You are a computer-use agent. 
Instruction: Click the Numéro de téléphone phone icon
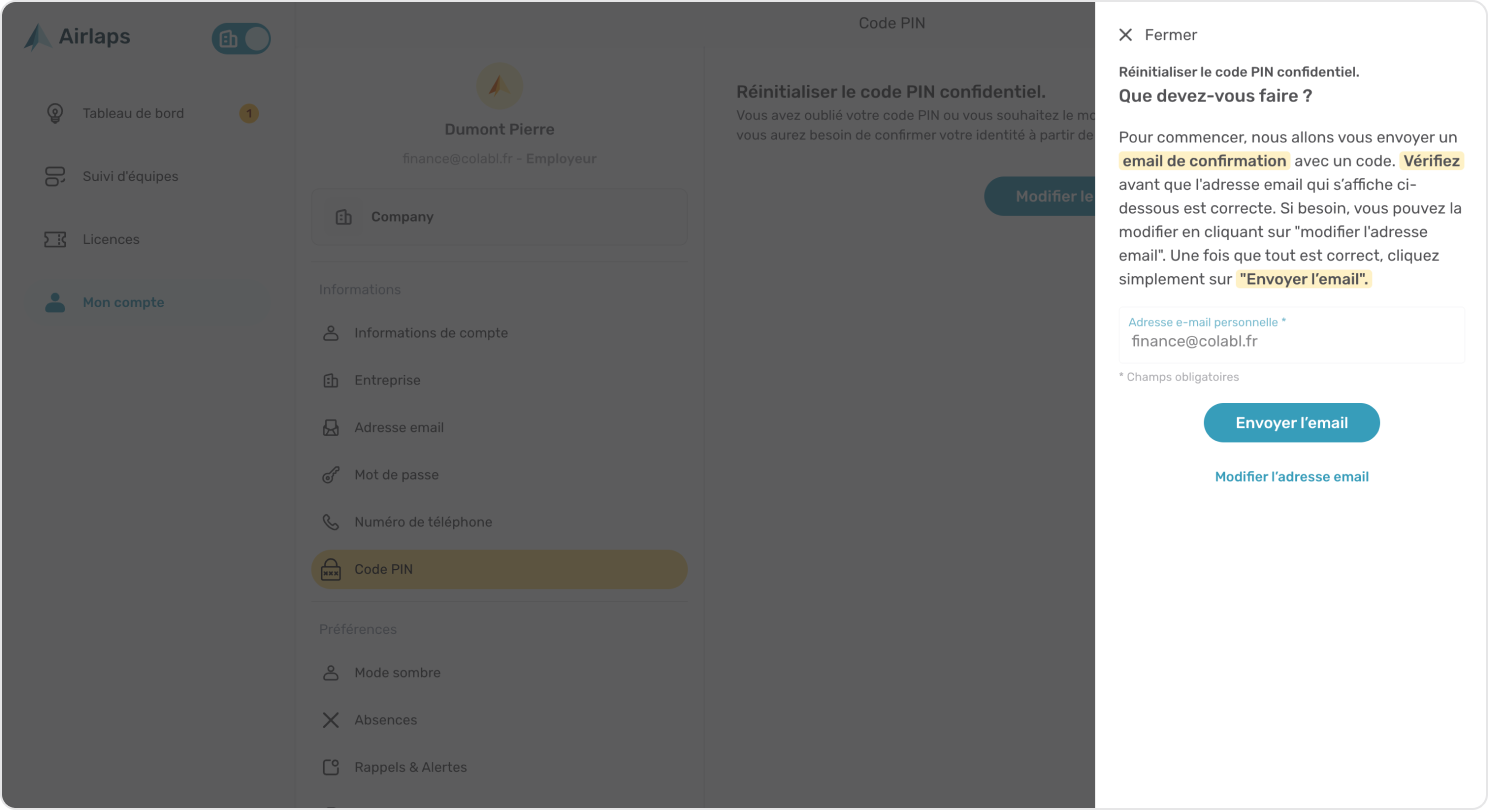tap(331, 522)
